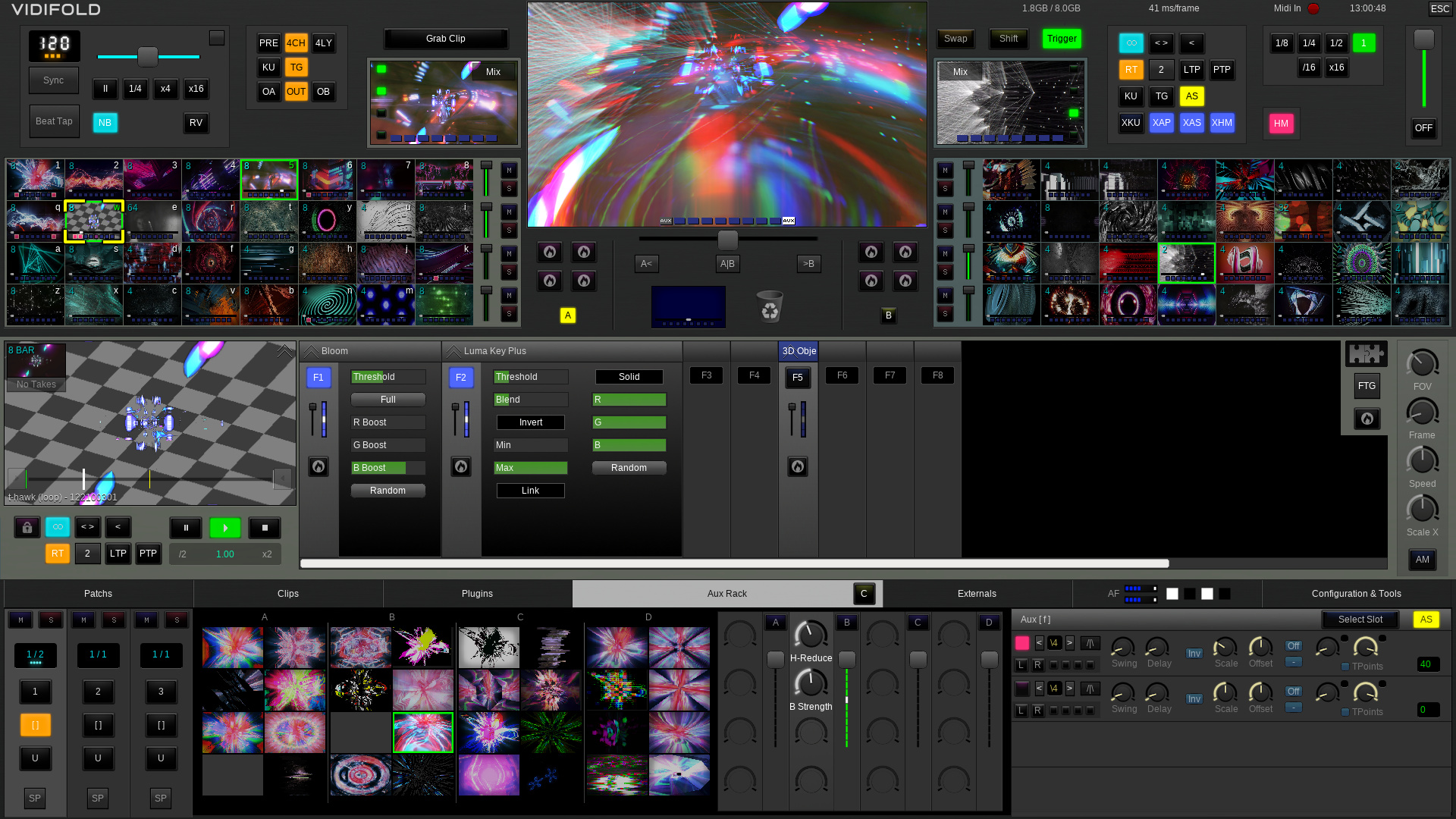Click cyan infinity loop button in top-right panel
The image size is (1456, 819).
click(x=1131, y=43)
